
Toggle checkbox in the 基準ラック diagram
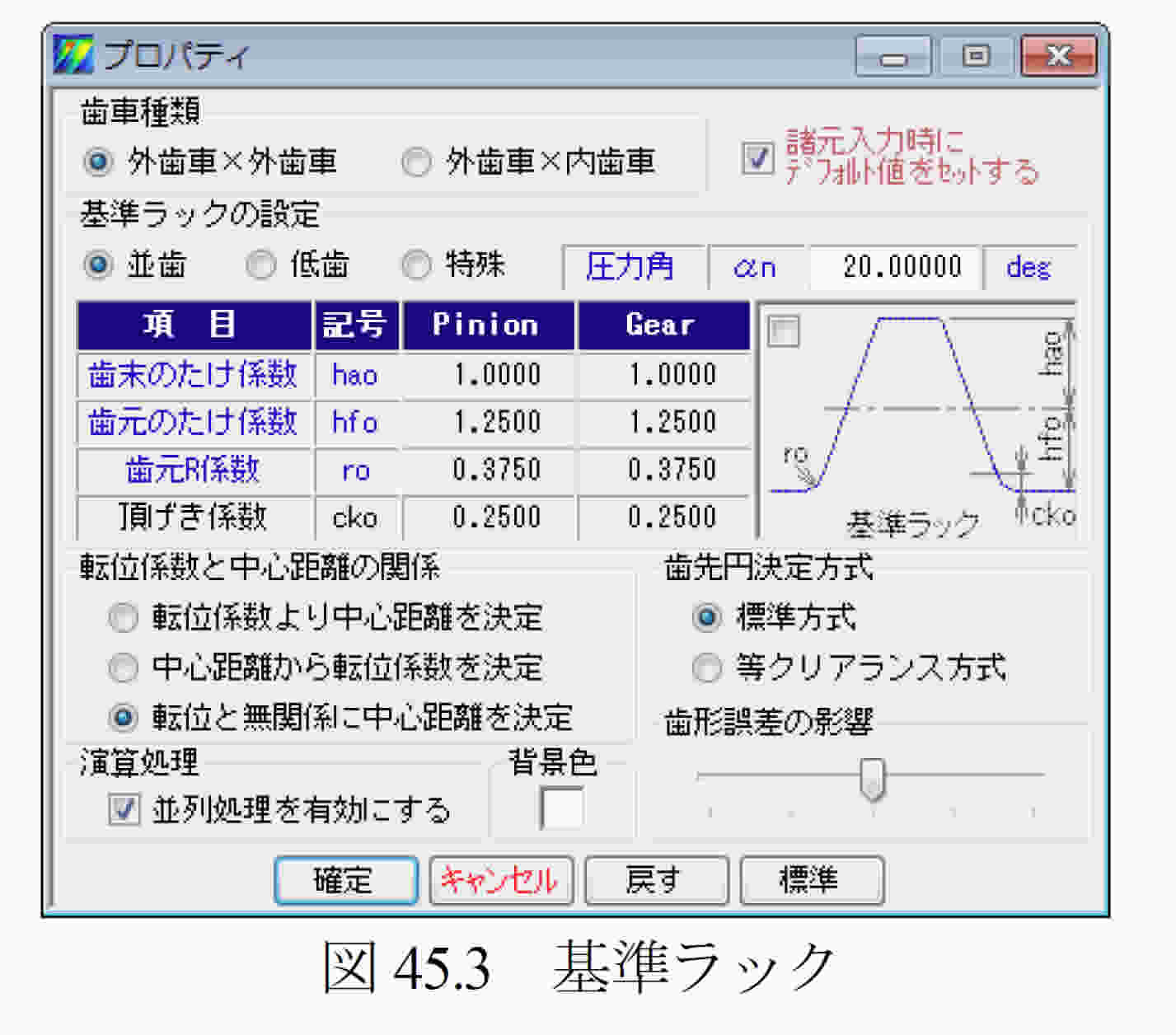tap(783, 331)
